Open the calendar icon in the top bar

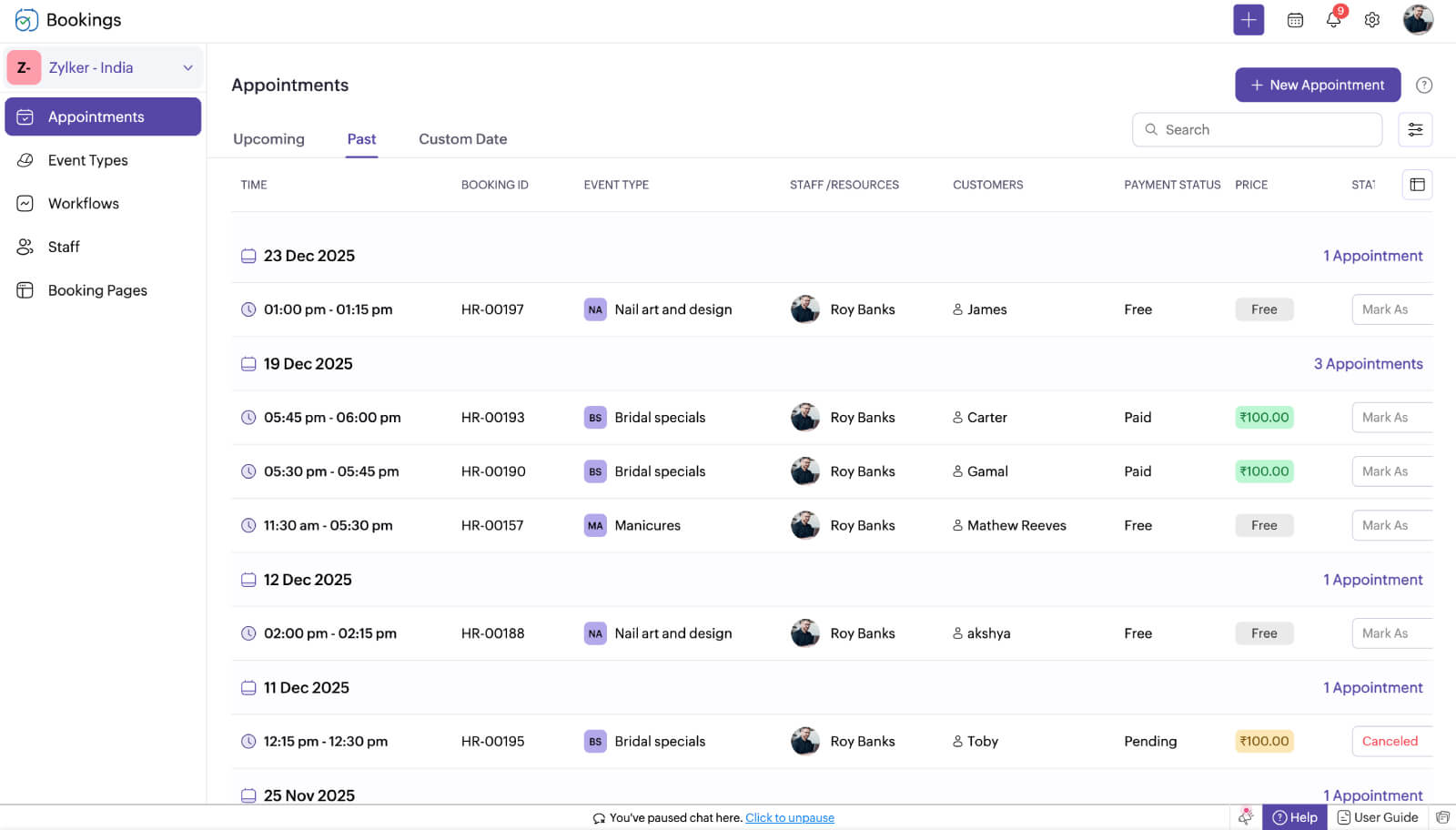click(1295, 19)
